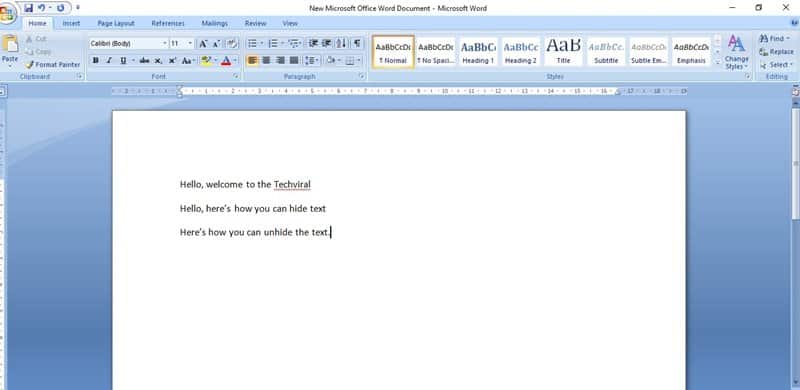Click the vertical scrollbar thumb

coord(796,163)
